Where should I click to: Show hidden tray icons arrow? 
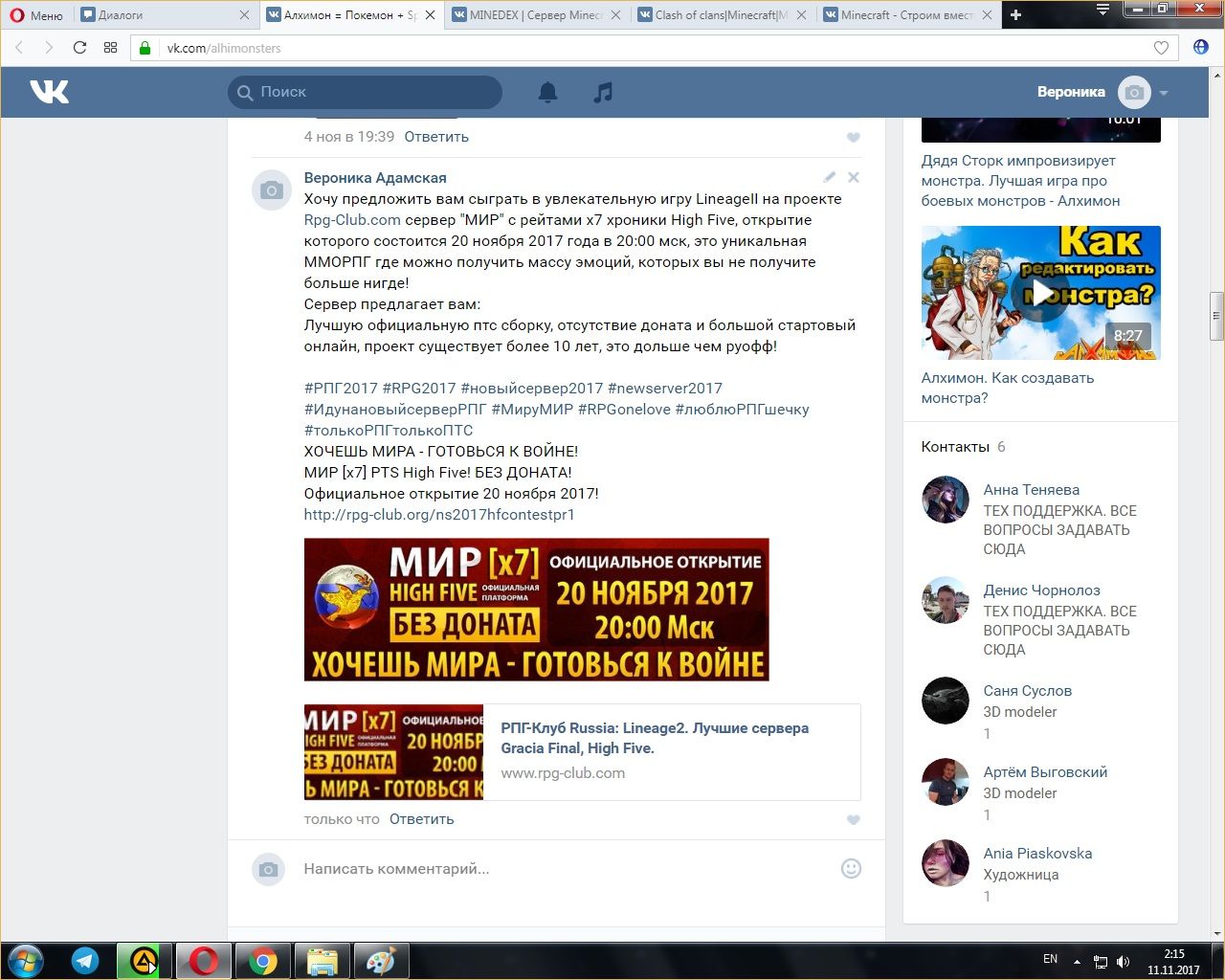[x=1078, y=962]
